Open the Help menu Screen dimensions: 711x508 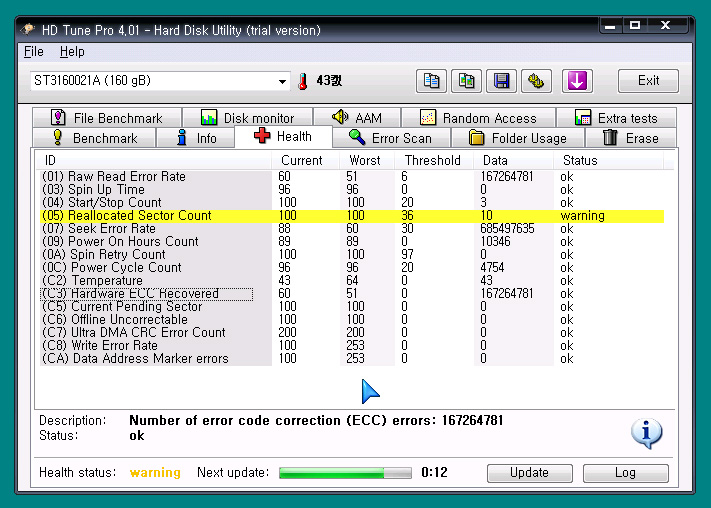tap(72, 52)
